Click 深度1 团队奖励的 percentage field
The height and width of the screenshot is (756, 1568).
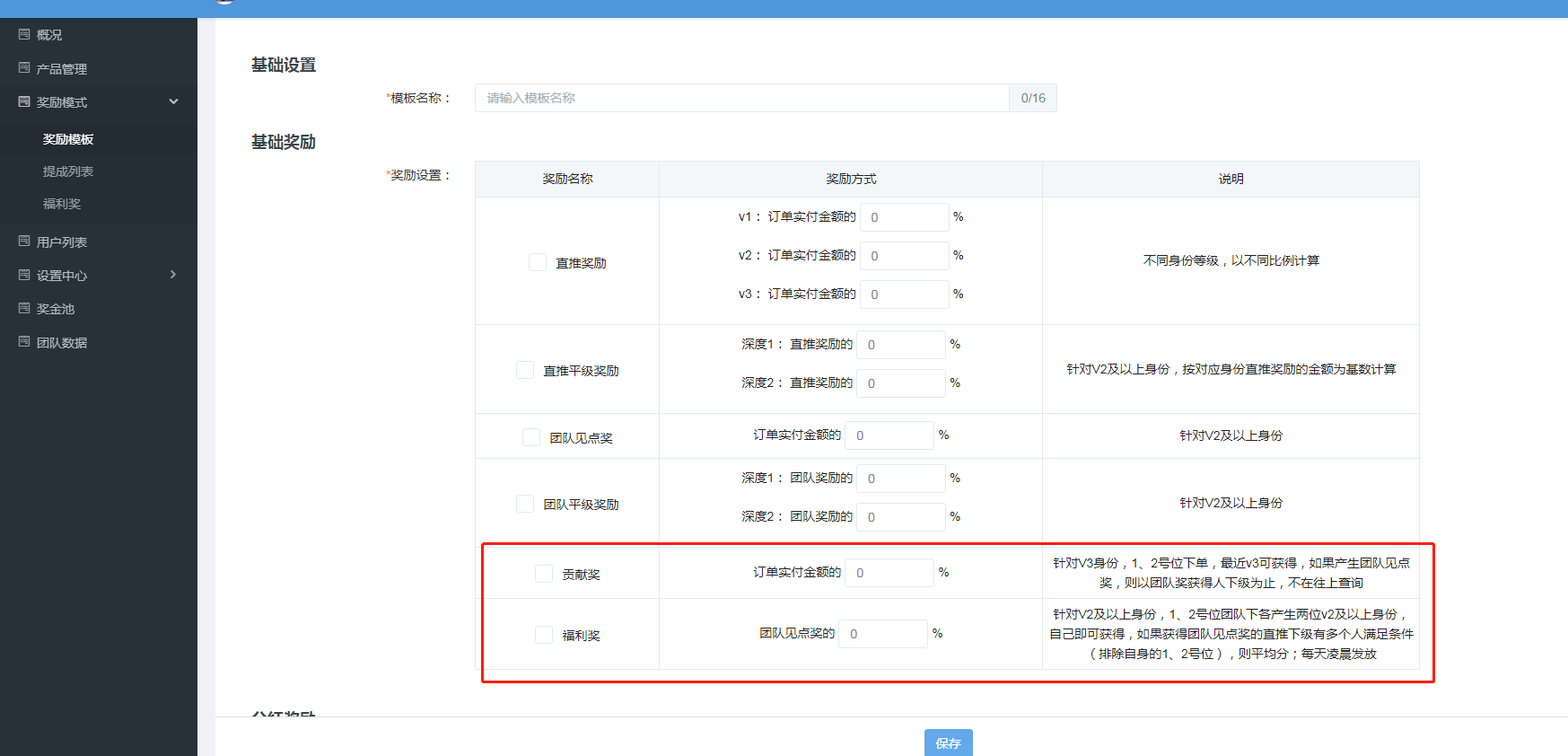[901, 479]
